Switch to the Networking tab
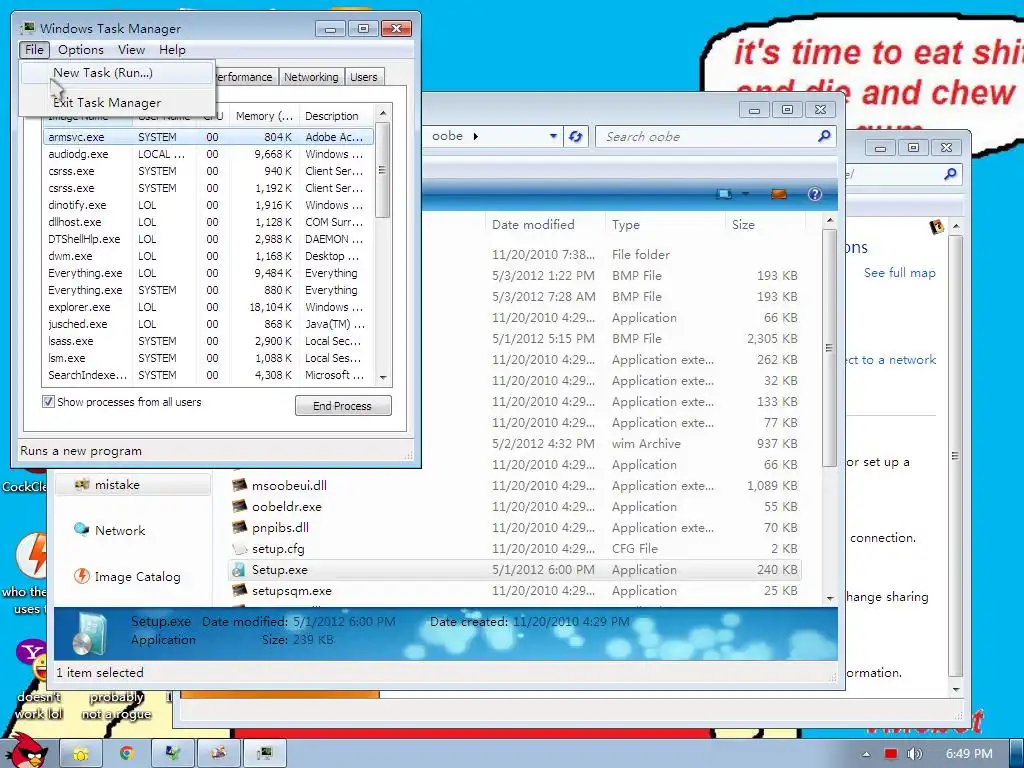The image size is (1024, 768). pos(311,77)
